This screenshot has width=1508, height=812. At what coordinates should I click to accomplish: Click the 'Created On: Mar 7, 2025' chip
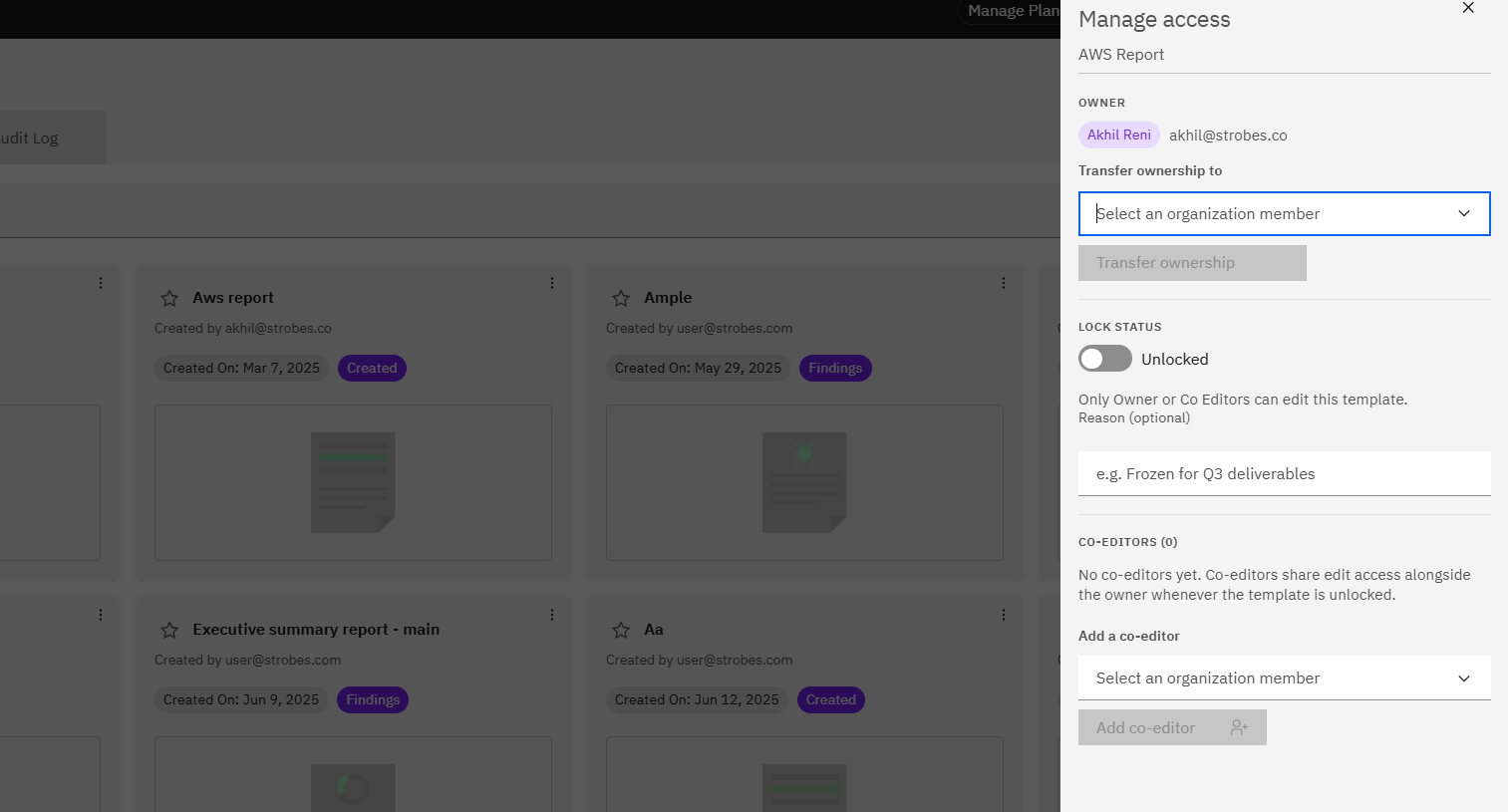[241, 368]
